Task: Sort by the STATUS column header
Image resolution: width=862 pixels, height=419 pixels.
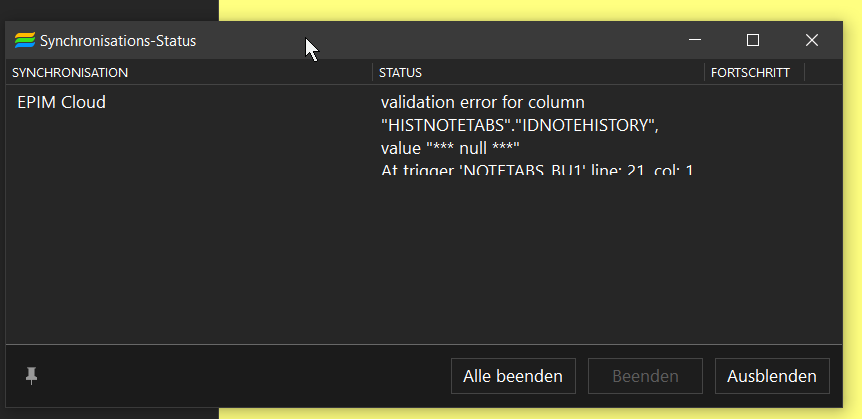Action: [539, 73]
